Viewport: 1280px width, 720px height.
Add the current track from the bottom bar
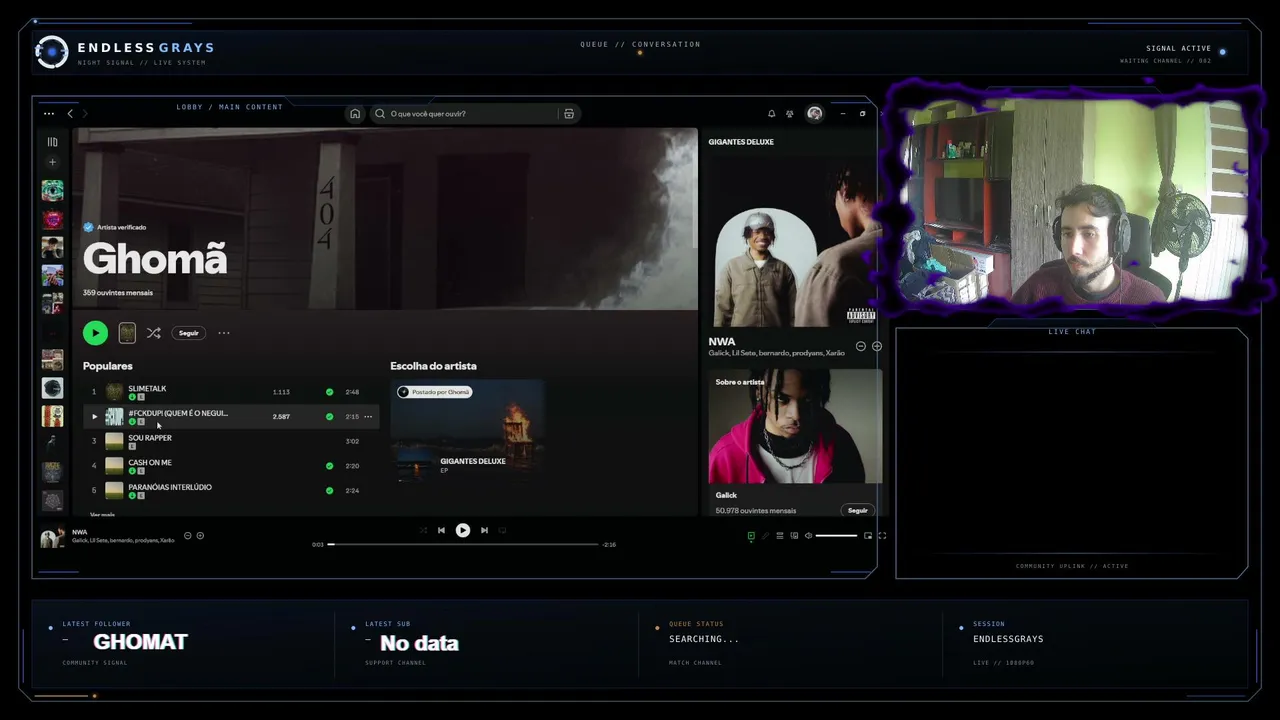click(200, 536)
